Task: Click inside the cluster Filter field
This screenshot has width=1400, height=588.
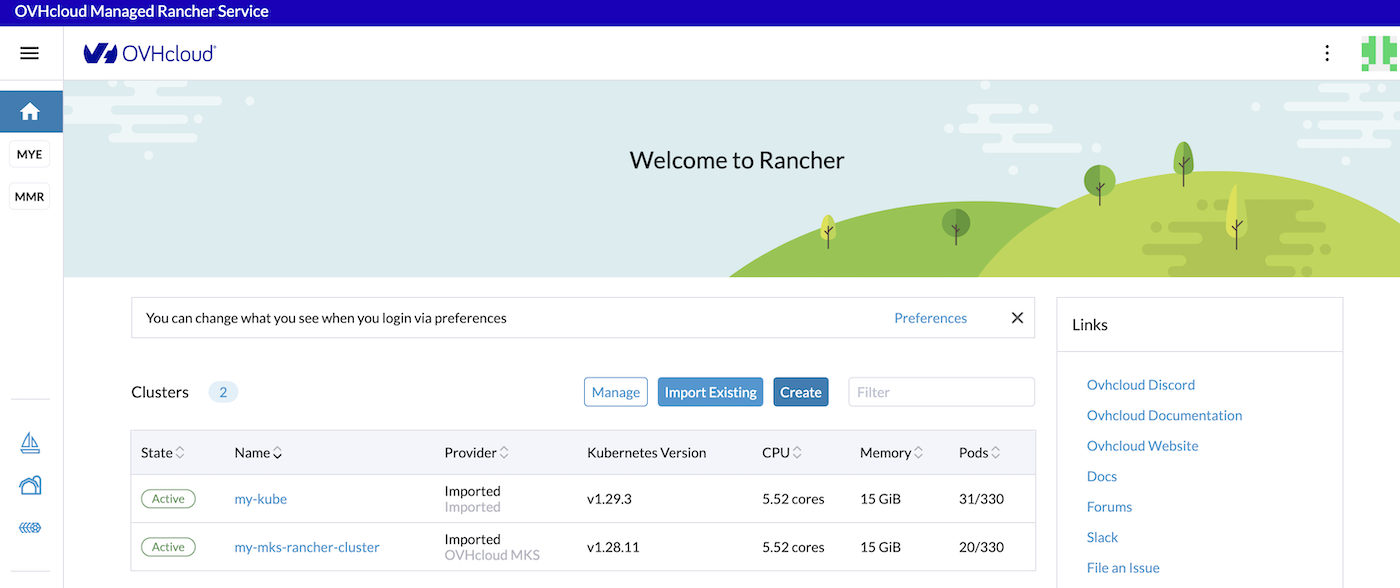Action: pyautogui.click(x=940, y=391)
